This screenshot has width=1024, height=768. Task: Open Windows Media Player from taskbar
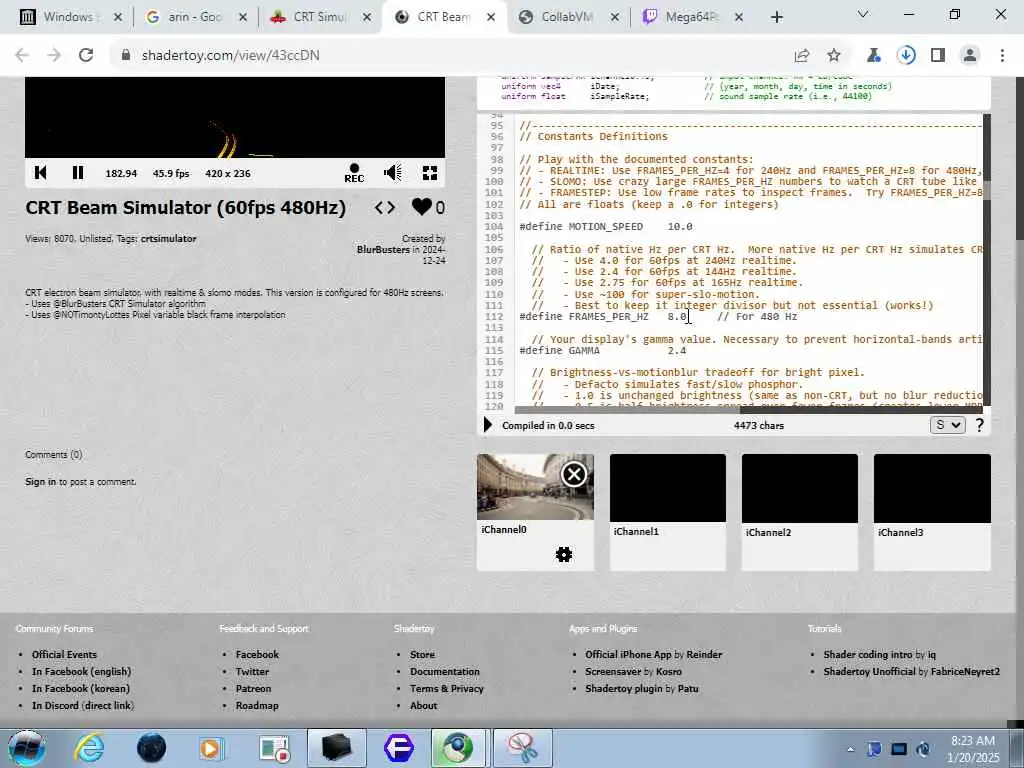tap(211, 748)
